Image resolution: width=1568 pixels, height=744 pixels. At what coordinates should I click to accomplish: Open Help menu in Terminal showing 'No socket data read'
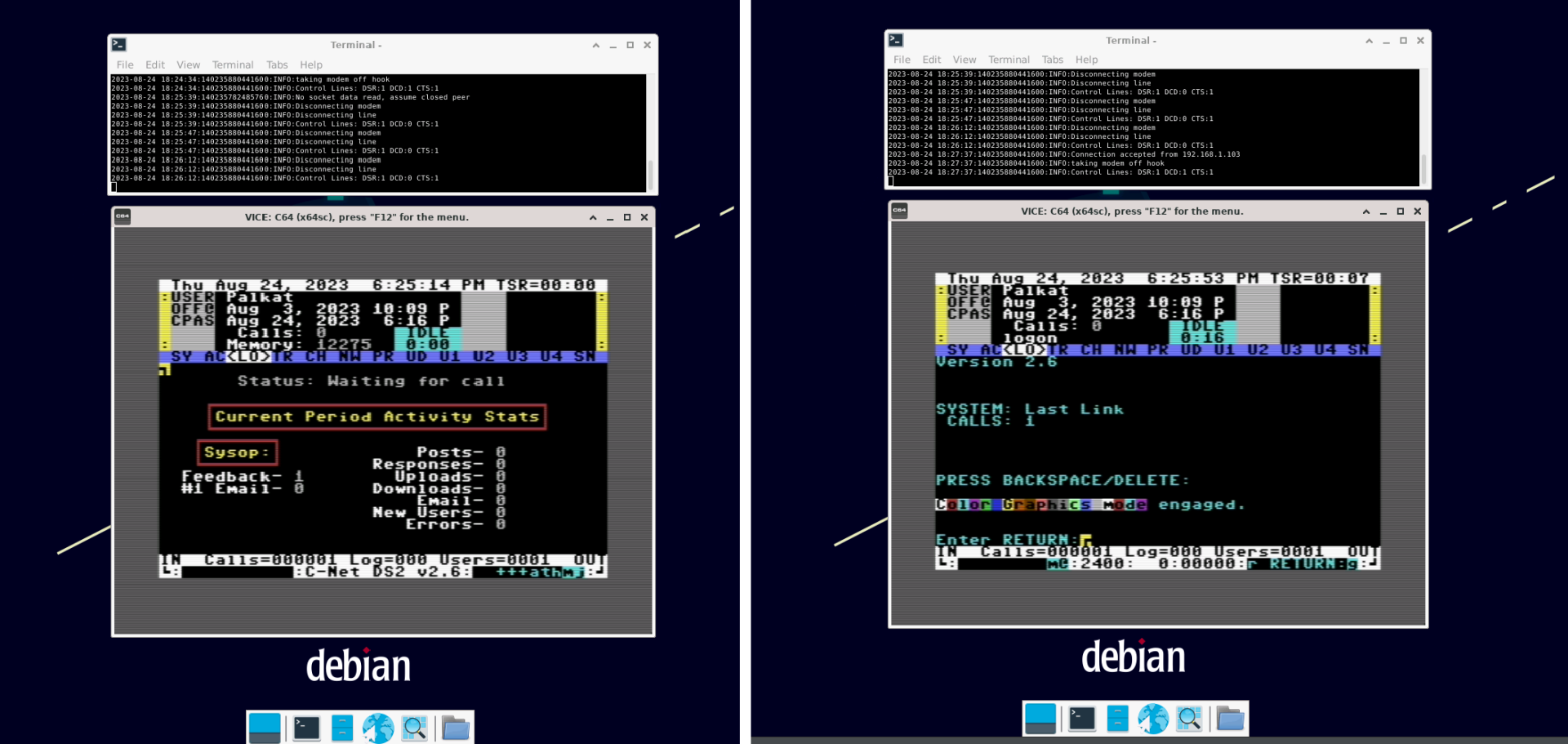[x=311, y=65]
